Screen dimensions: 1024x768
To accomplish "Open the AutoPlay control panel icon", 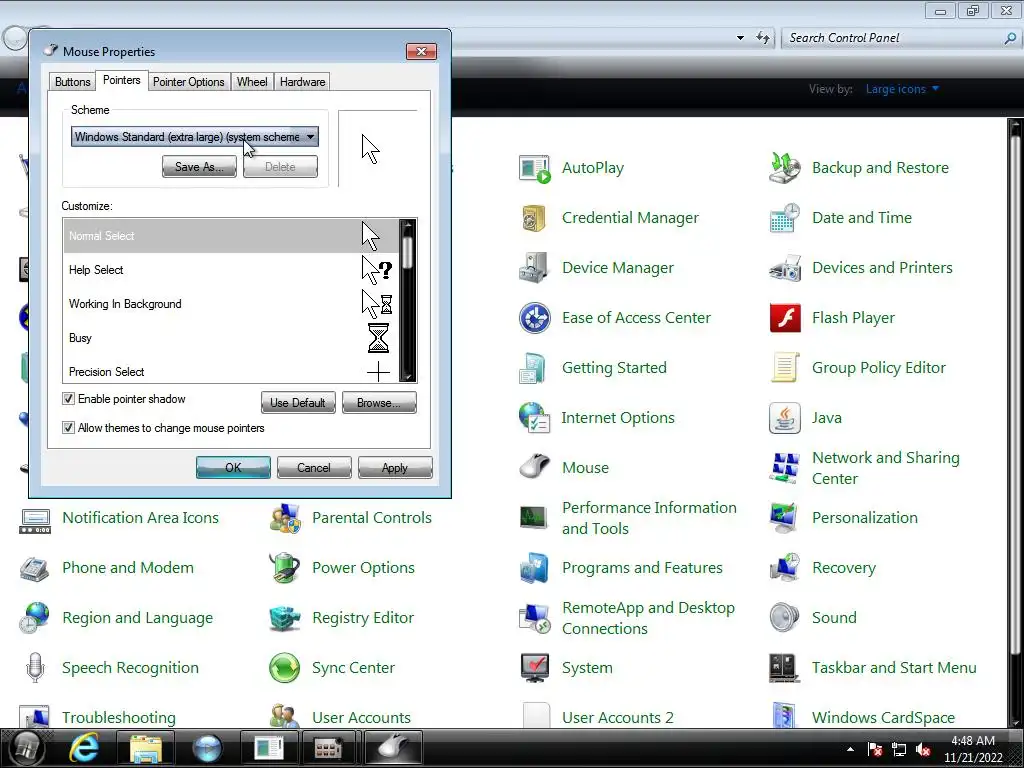I will (534, 168).
